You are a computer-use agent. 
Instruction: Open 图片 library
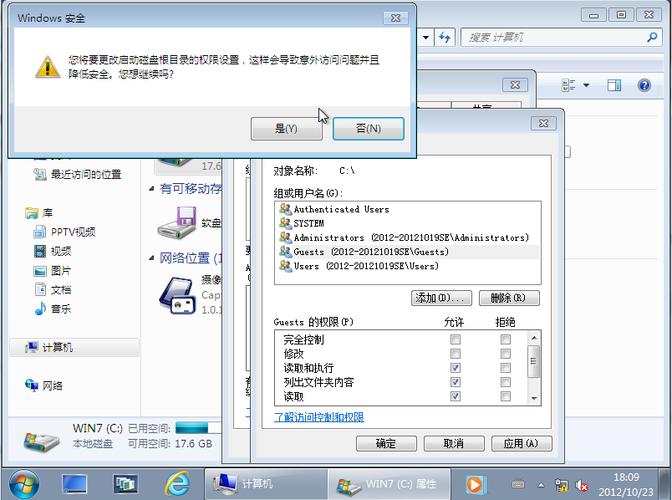tap(52, 270)
